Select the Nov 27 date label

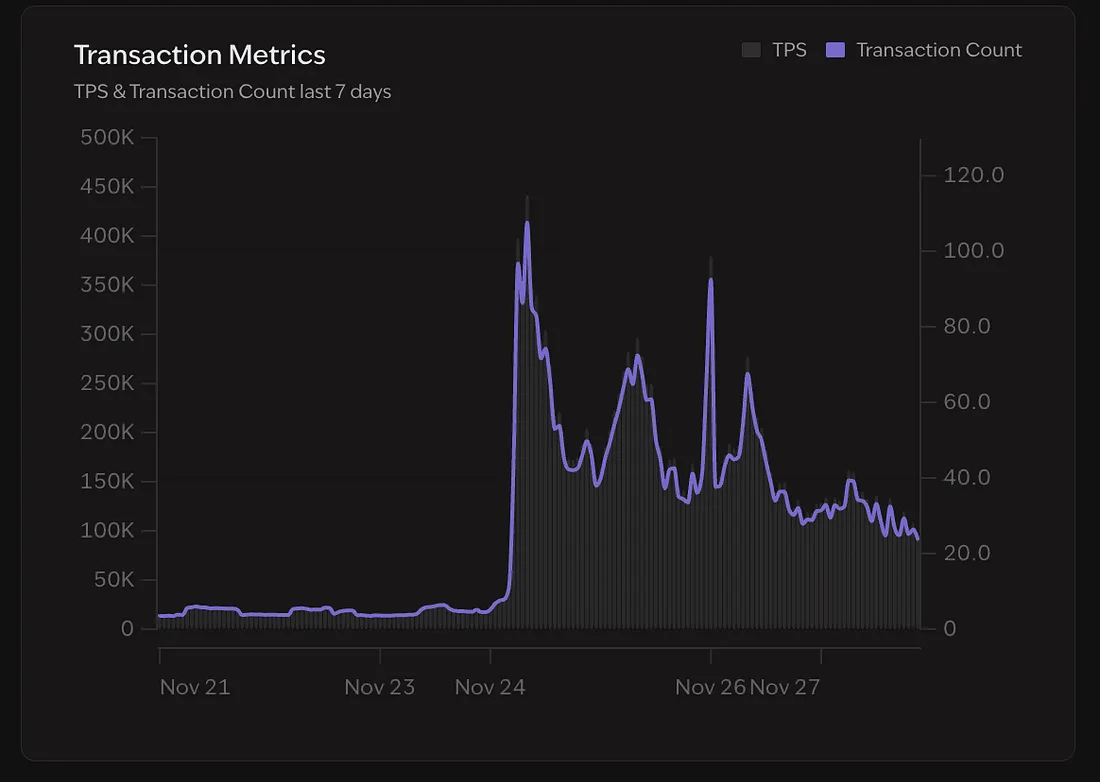click(785, 687)
